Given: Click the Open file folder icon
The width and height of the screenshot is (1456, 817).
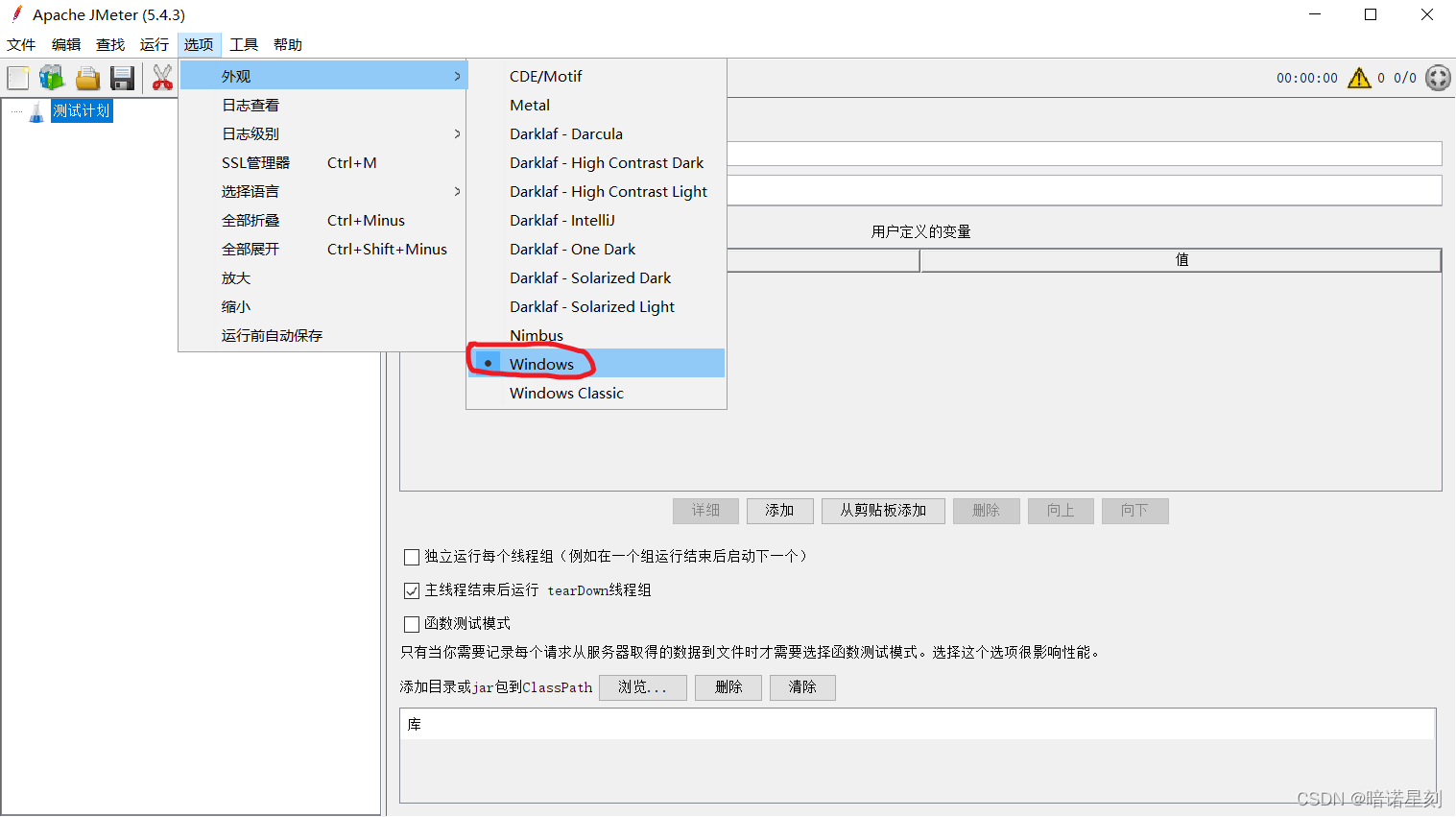Looking at the screenshot, I should tap(87, 78).
